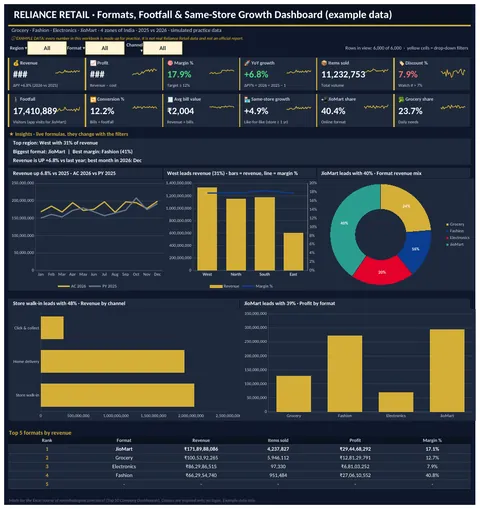
Task: Click the chart icon on Profit card
Action: tap(93, 63)
